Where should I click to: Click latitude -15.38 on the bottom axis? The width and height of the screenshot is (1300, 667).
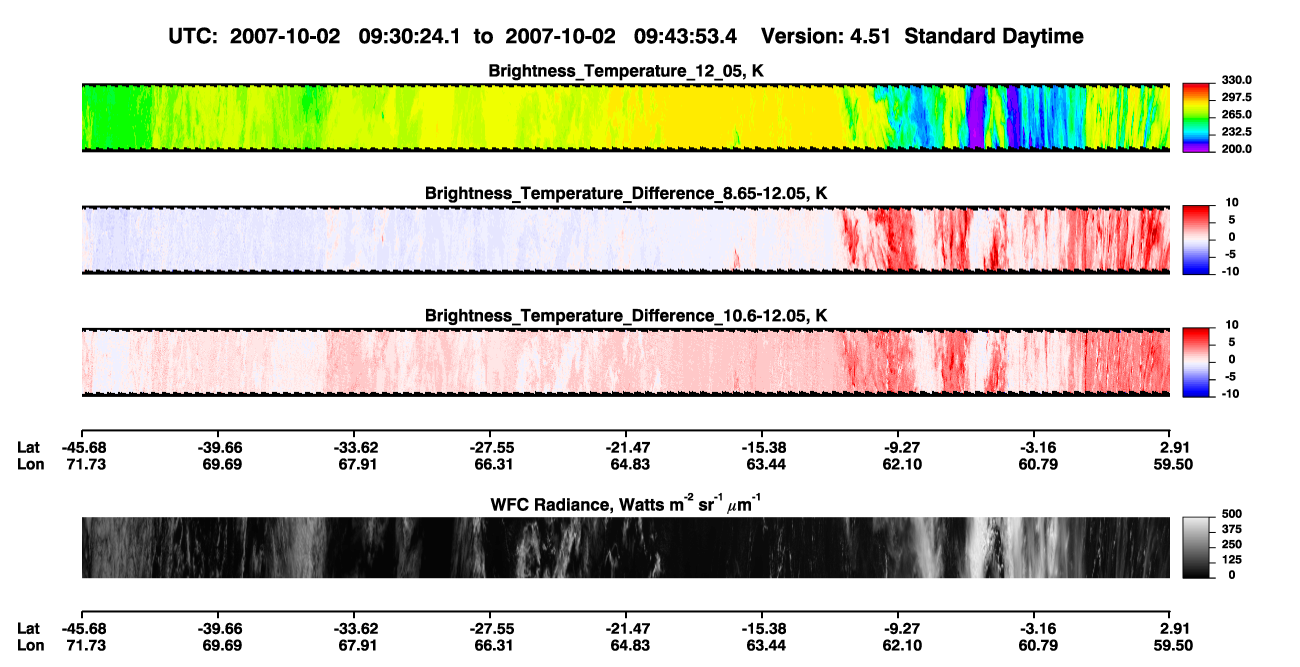(x=762, y=628)
